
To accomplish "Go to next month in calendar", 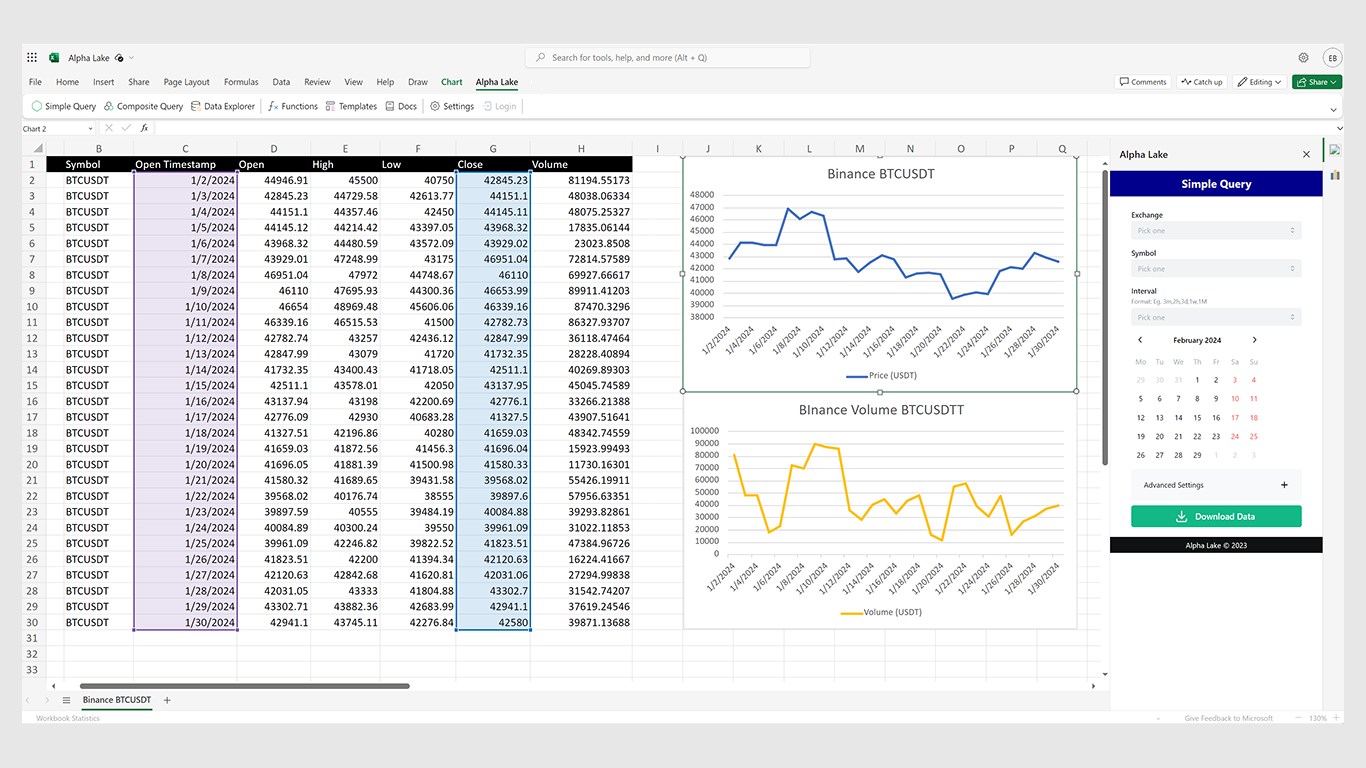I will tap(1255, 340).
